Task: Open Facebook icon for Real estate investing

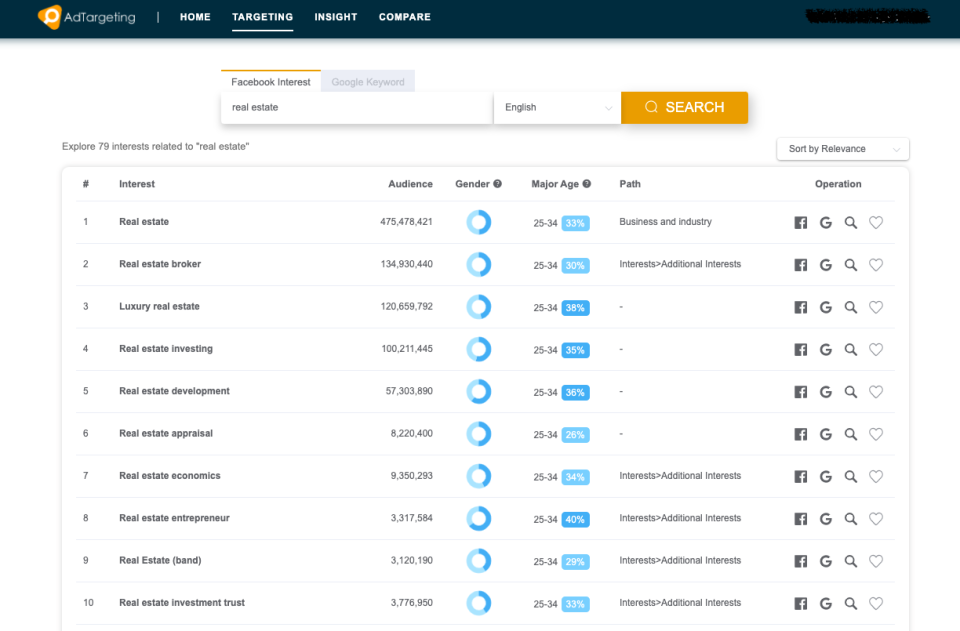Action: click(800, 349)
